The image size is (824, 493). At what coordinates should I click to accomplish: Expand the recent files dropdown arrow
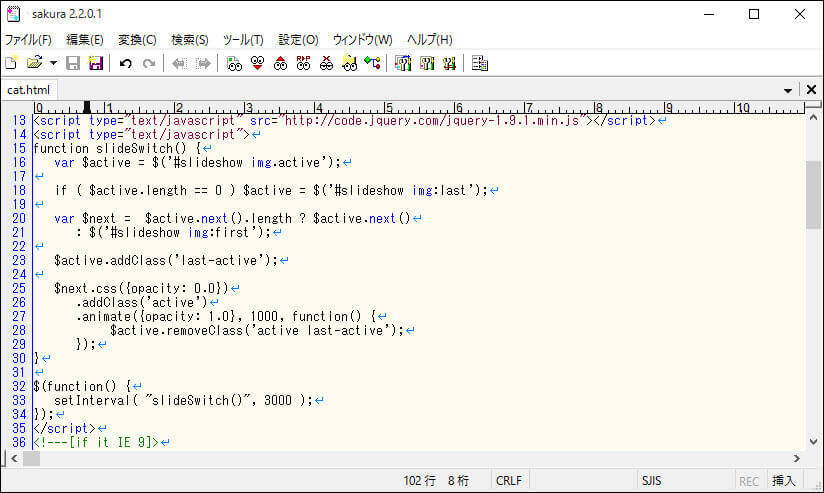[53, 64]
